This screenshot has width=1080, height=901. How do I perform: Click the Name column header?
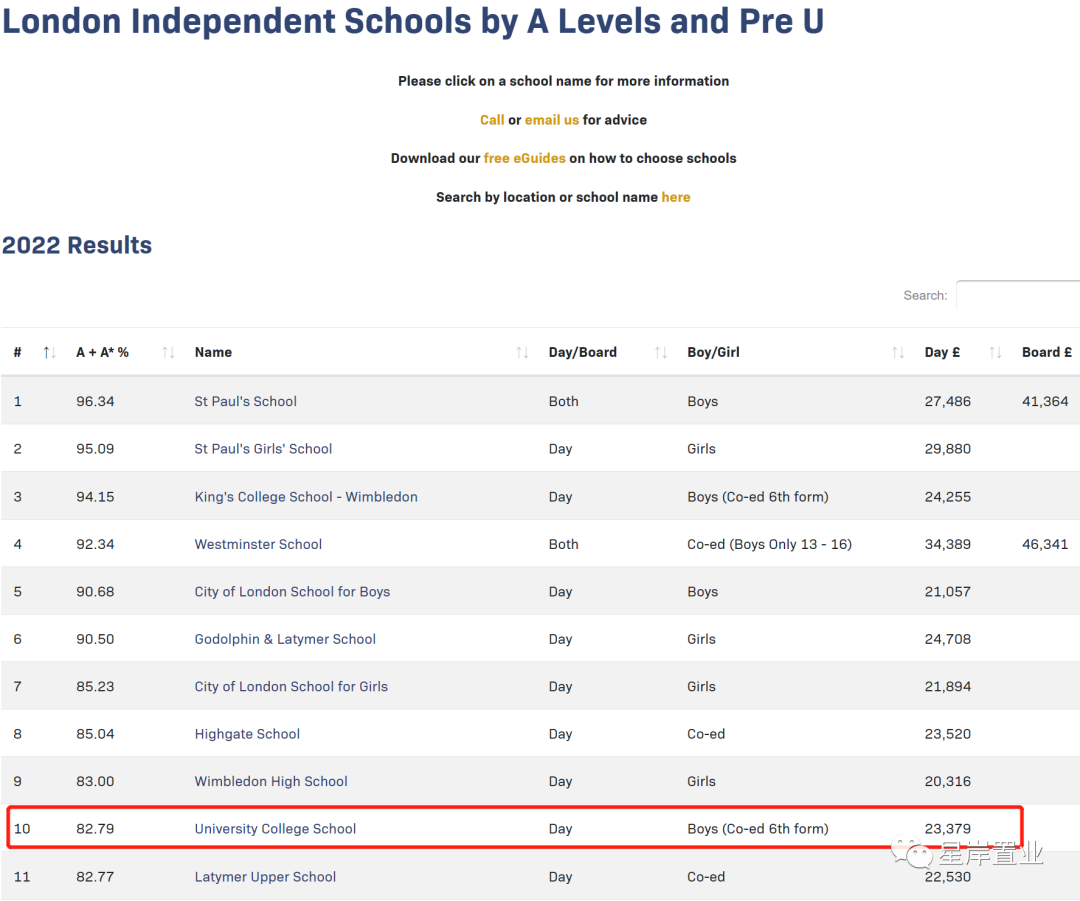(x=214, y=353)
